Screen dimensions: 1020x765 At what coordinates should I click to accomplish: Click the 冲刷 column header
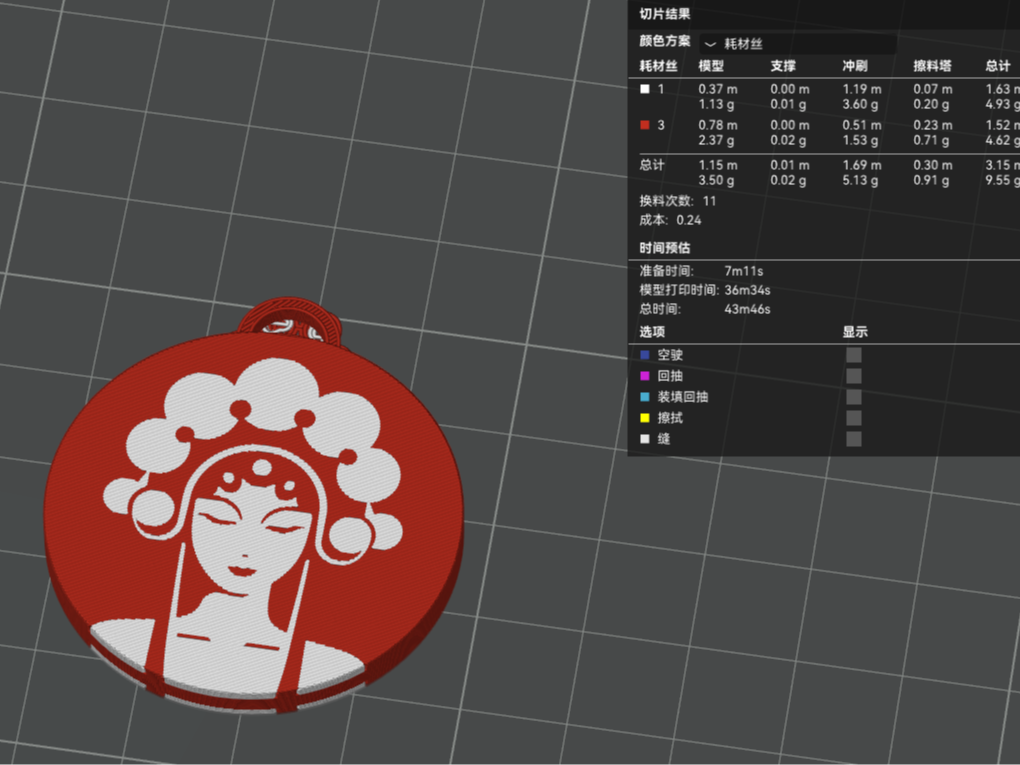855,66
